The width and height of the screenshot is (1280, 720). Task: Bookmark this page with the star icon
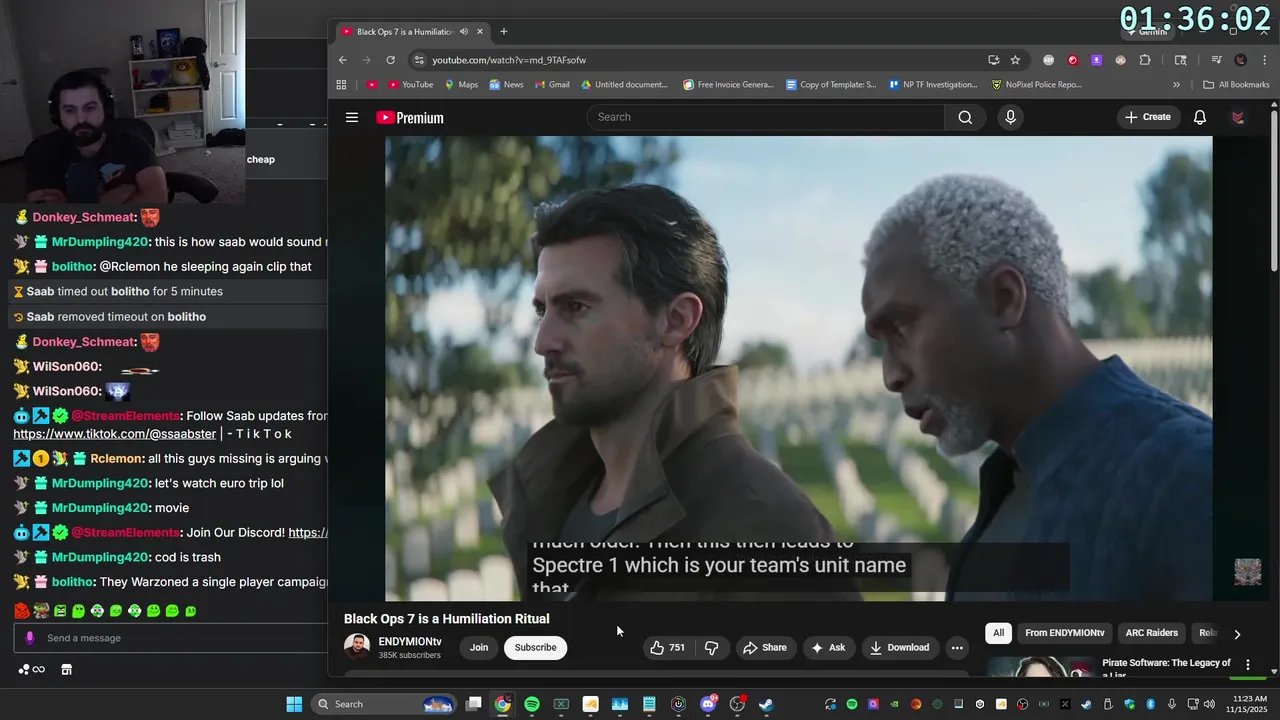1015,60
